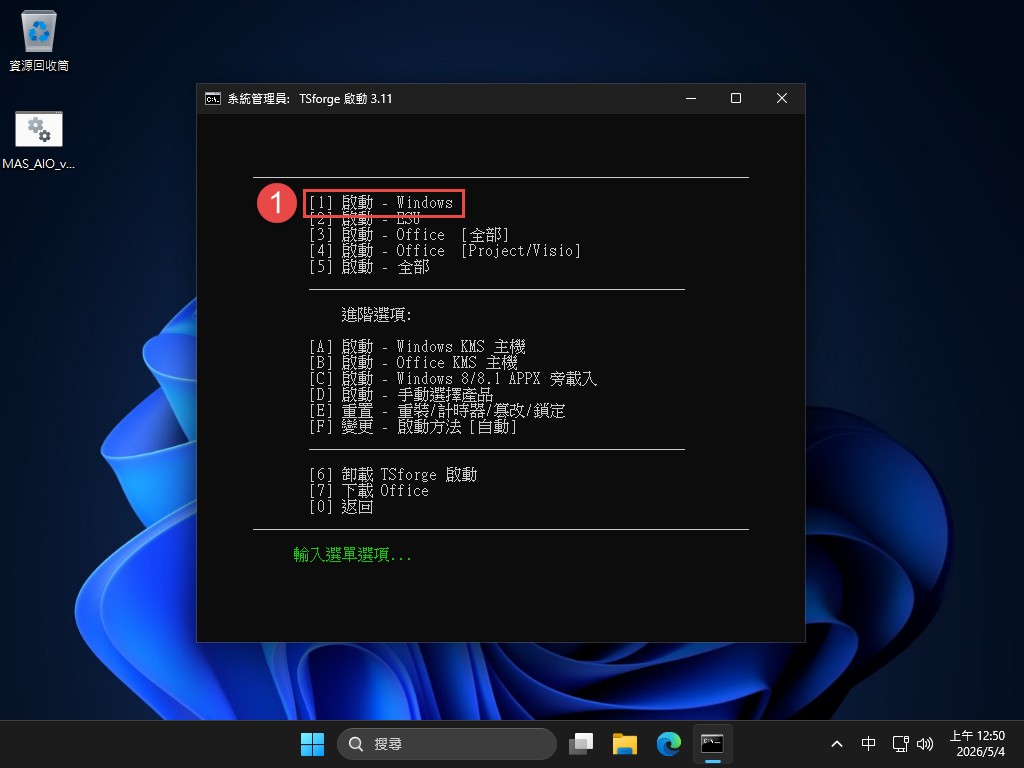1024x768 pixels.
Task: Open the Windows Start menu
Action: point(312,744)
